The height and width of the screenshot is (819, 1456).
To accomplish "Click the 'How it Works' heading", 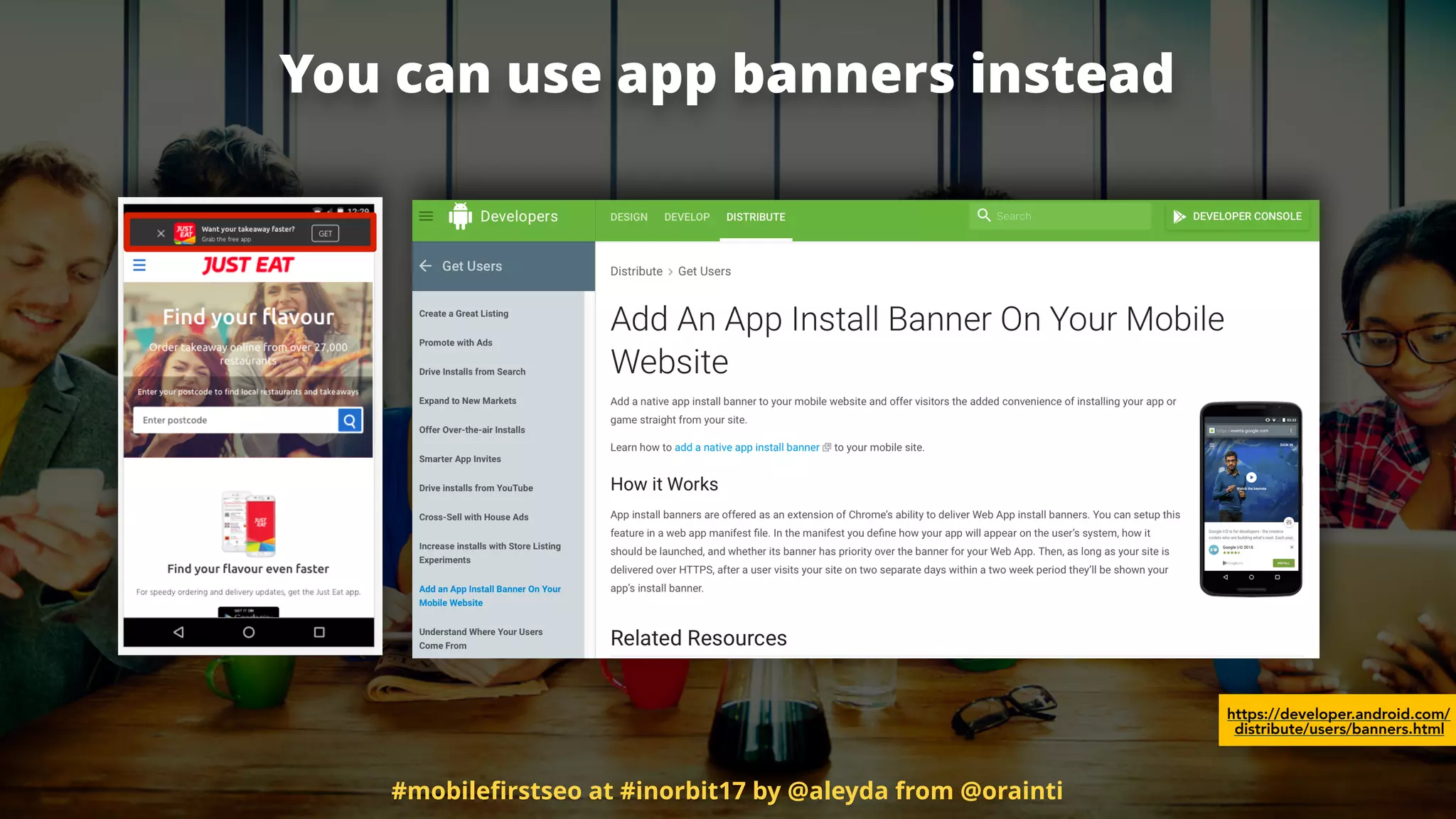I will point(664,484).
